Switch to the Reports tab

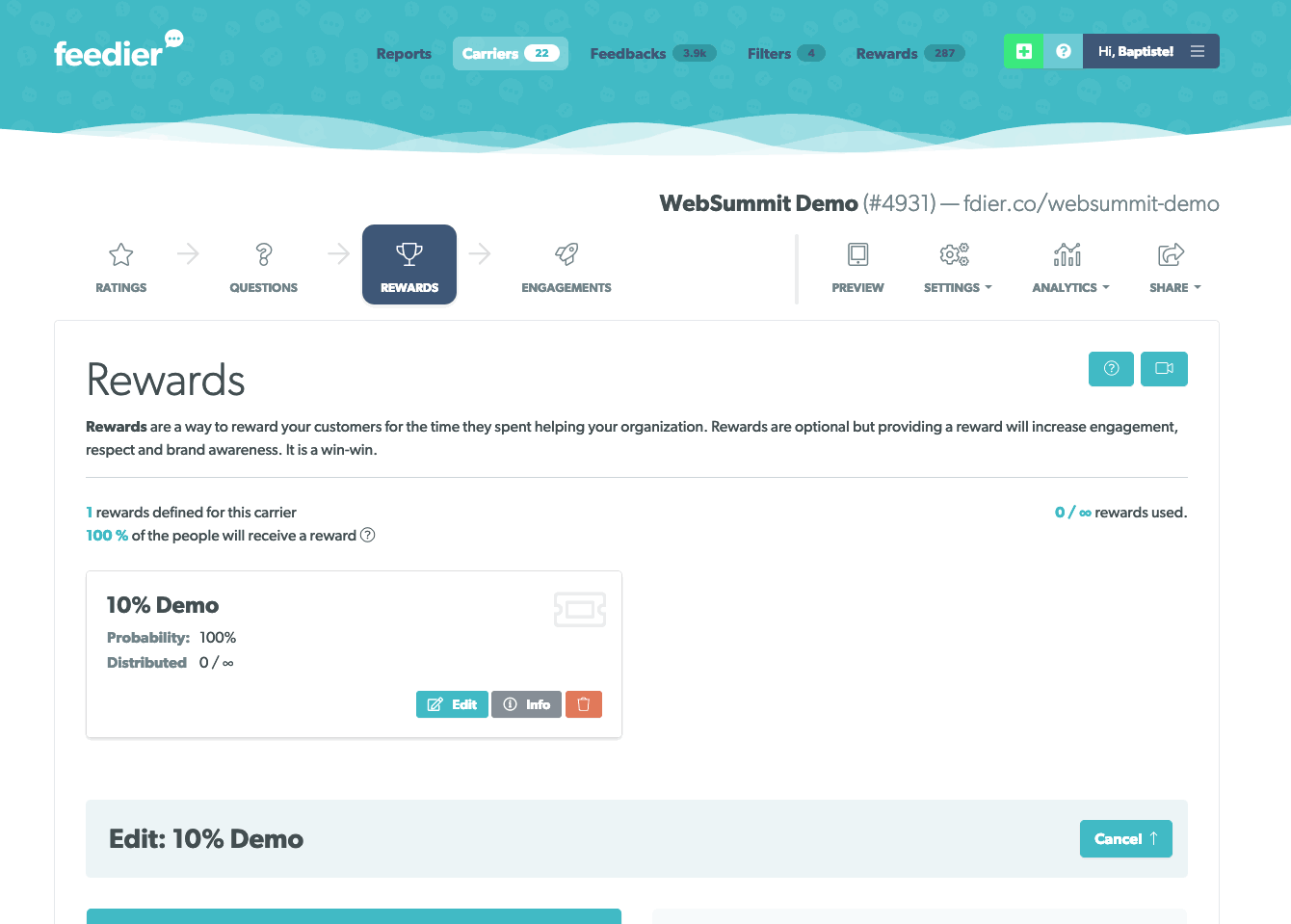tap(404, 54)
